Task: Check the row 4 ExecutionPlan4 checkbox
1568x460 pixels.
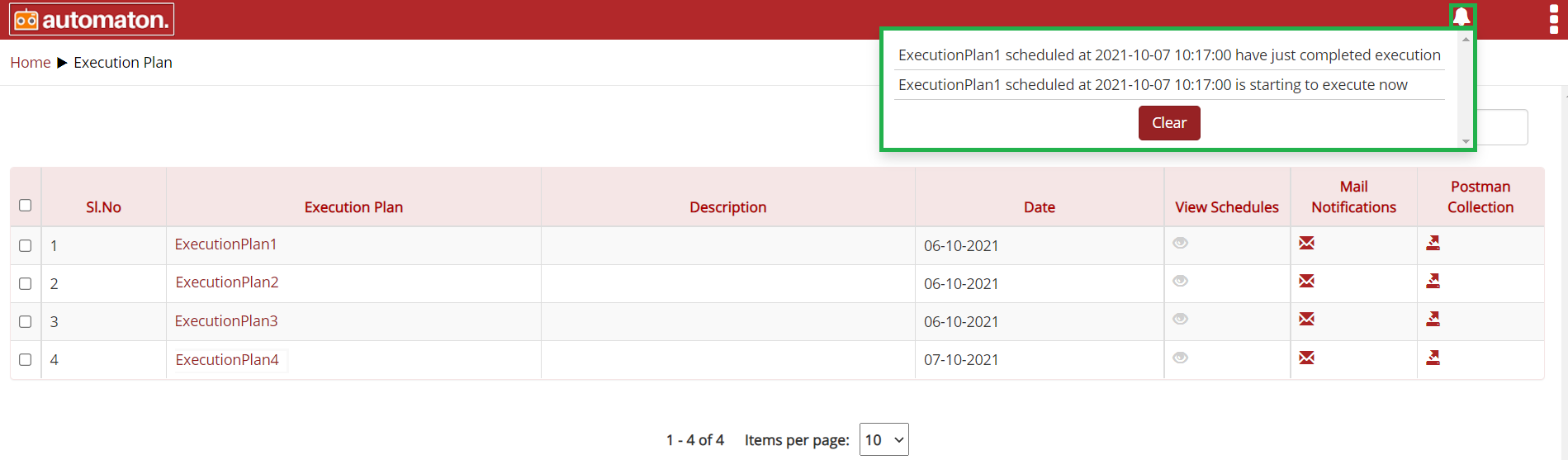Action: 26,359
